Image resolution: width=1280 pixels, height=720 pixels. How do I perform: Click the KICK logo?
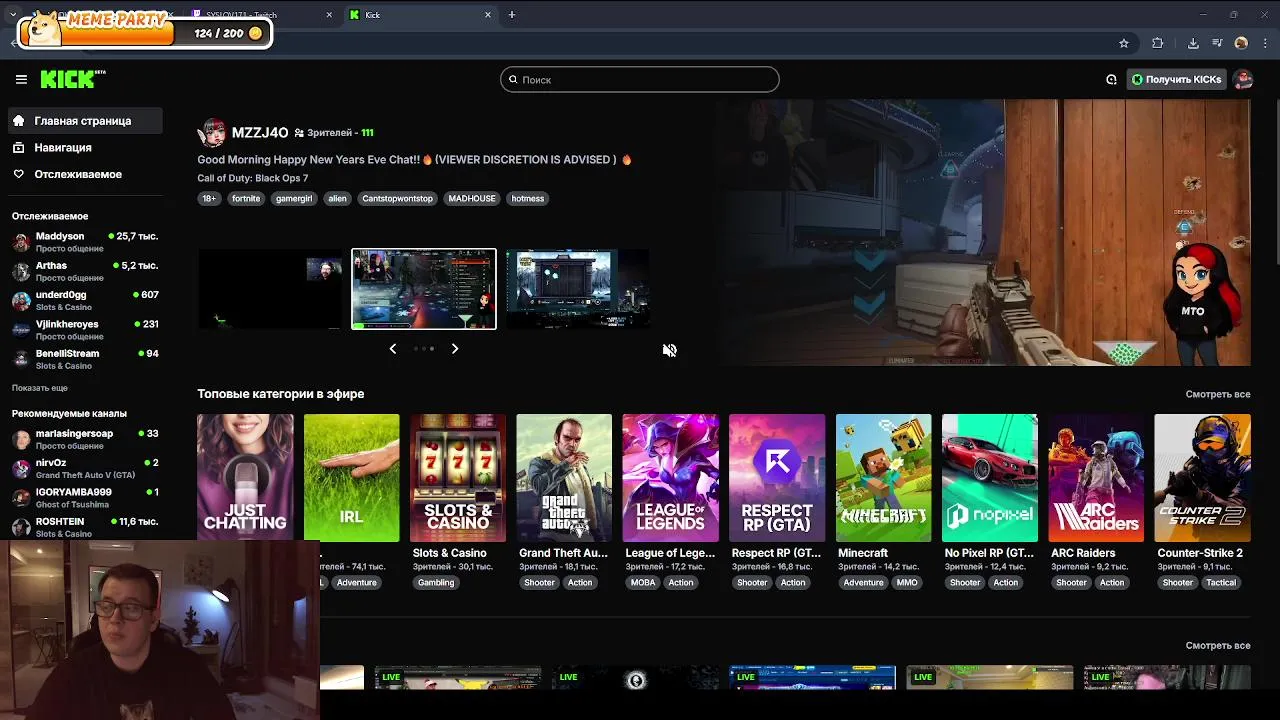(73, 79)
